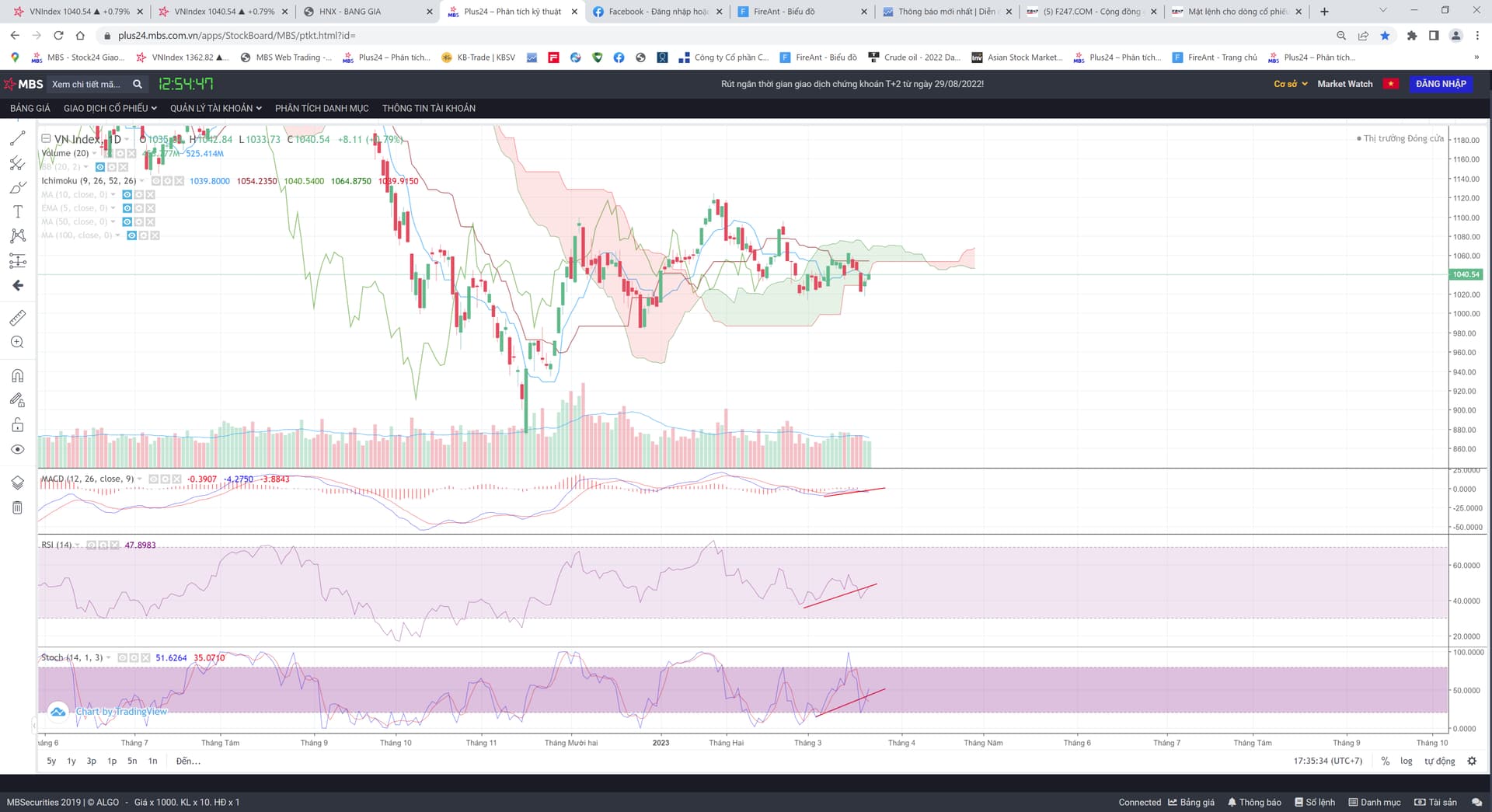Open MACD indicator options dropdown arrow
Screen dimensions: 1492x812
[x=140, y=479]
